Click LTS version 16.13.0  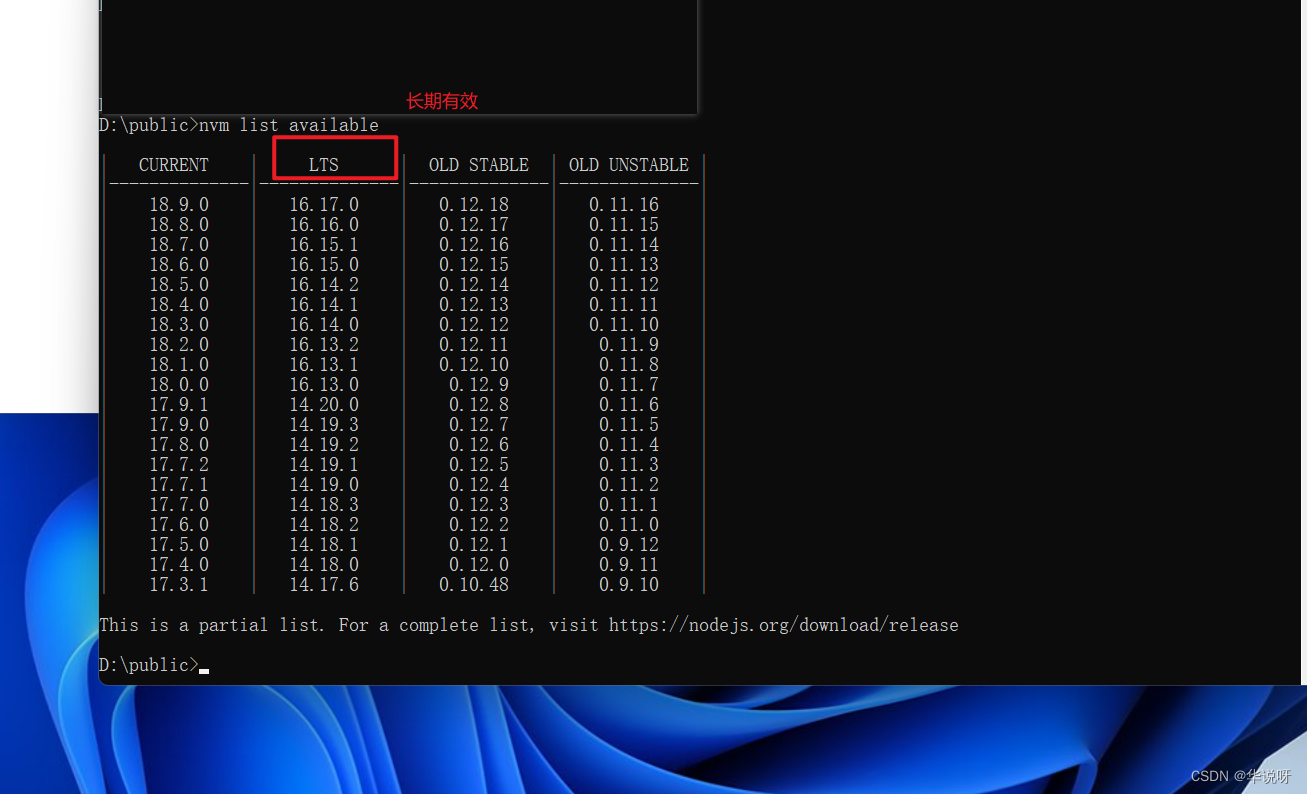(x=324, y=385)
